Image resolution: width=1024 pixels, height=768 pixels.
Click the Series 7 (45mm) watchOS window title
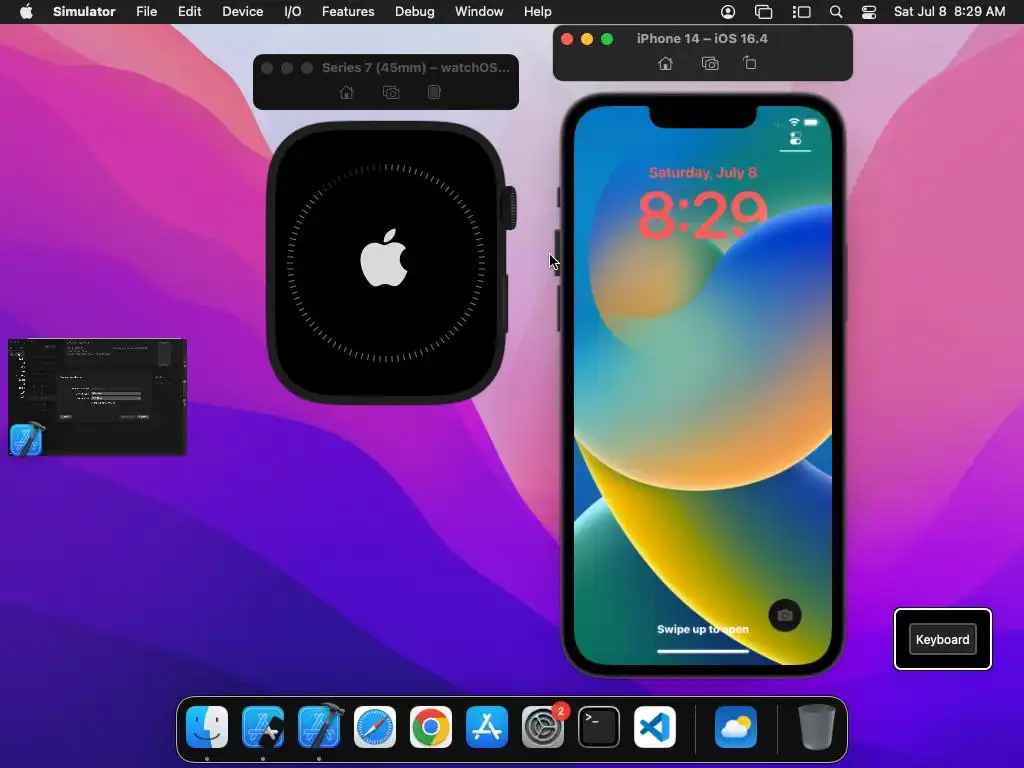pyautogui.click(x=415, y=67)
